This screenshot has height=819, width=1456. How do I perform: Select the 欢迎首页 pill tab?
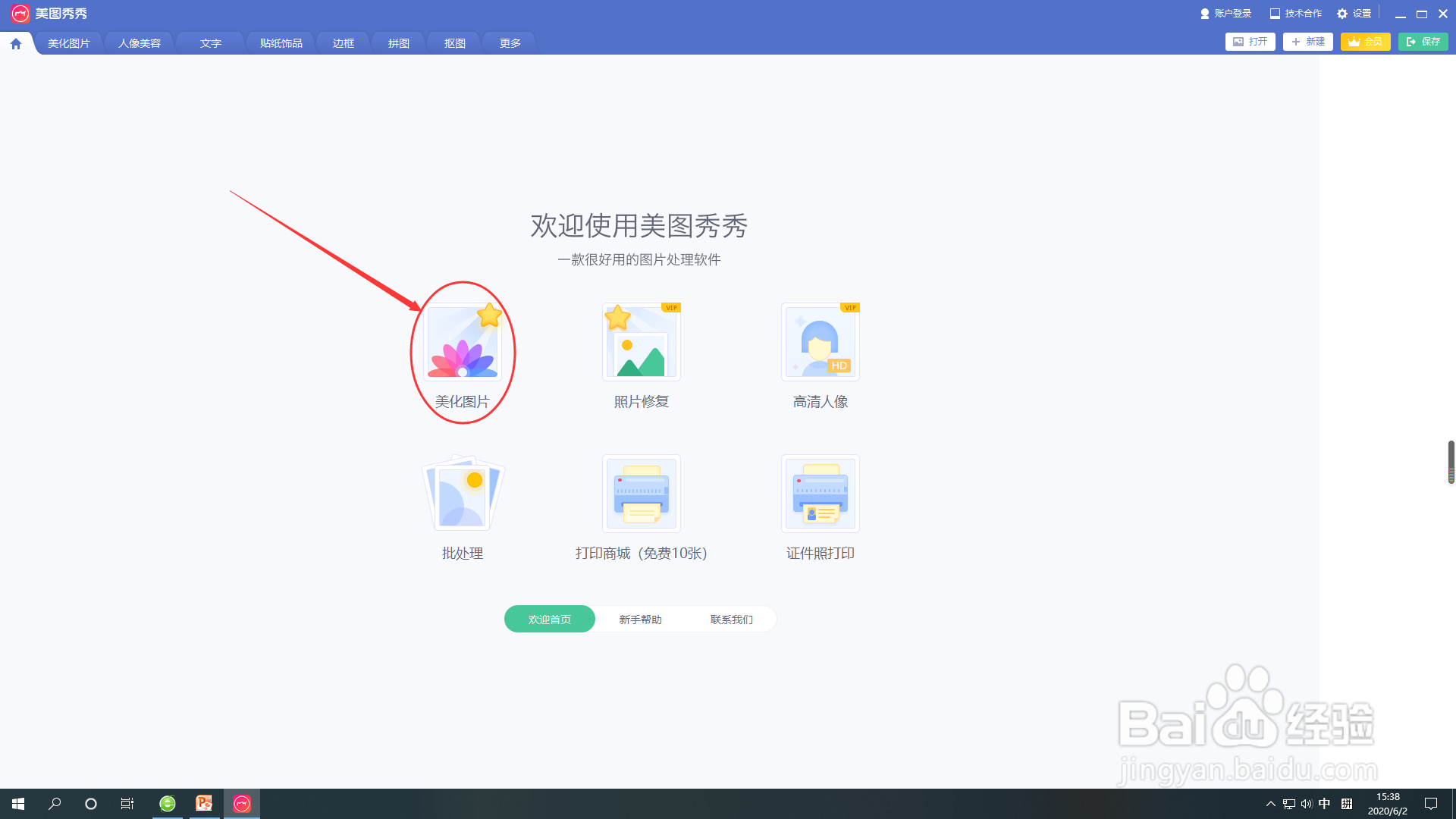(550, 620)
